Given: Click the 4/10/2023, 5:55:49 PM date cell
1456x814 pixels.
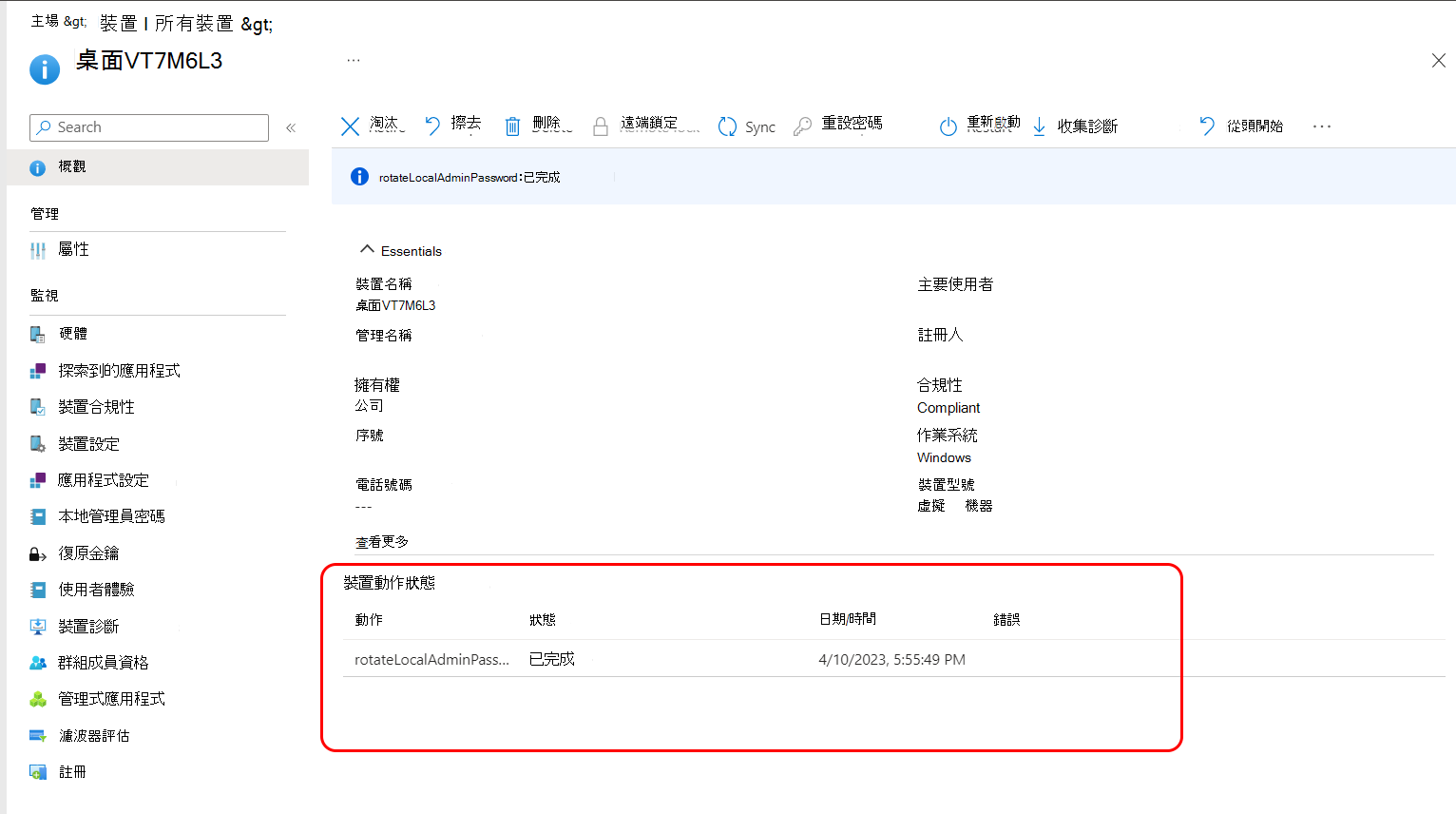Looking at the screenshot, I should click(x=891, y=659).
